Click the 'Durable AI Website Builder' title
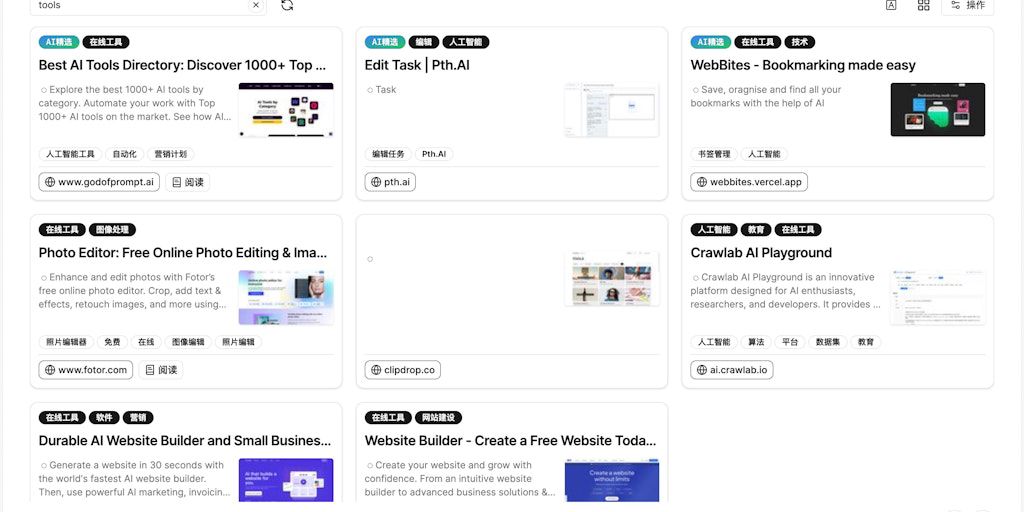The image size is (1024, 512). pyautogui.click(x=185, y=441)
